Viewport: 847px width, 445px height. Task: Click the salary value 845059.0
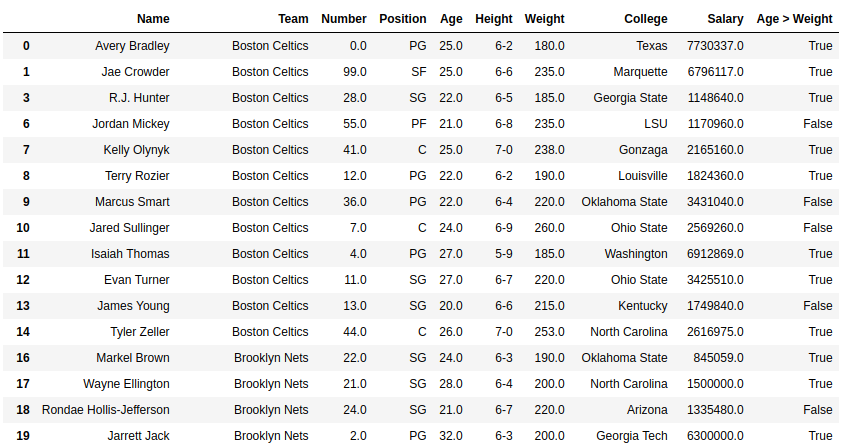718,358
